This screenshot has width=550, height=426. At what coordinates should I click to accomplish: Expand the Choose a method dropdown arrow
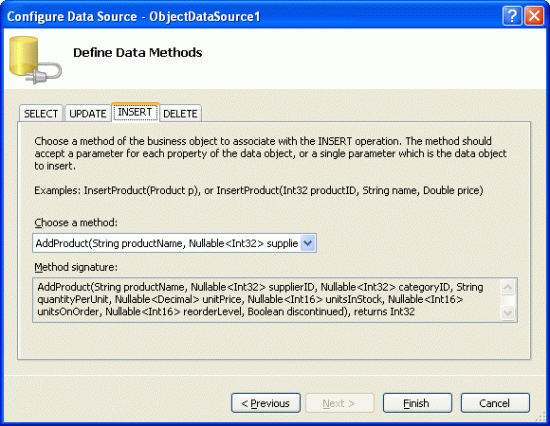point(308,243)
